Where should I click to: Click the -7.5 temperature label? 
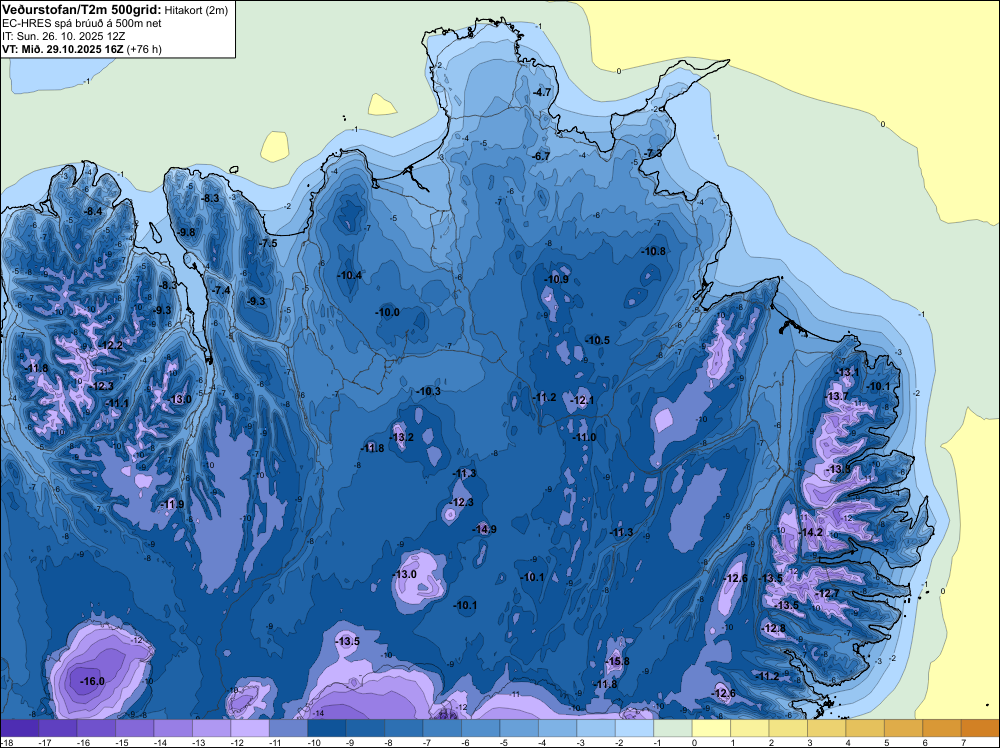click(x=268, y=243)
